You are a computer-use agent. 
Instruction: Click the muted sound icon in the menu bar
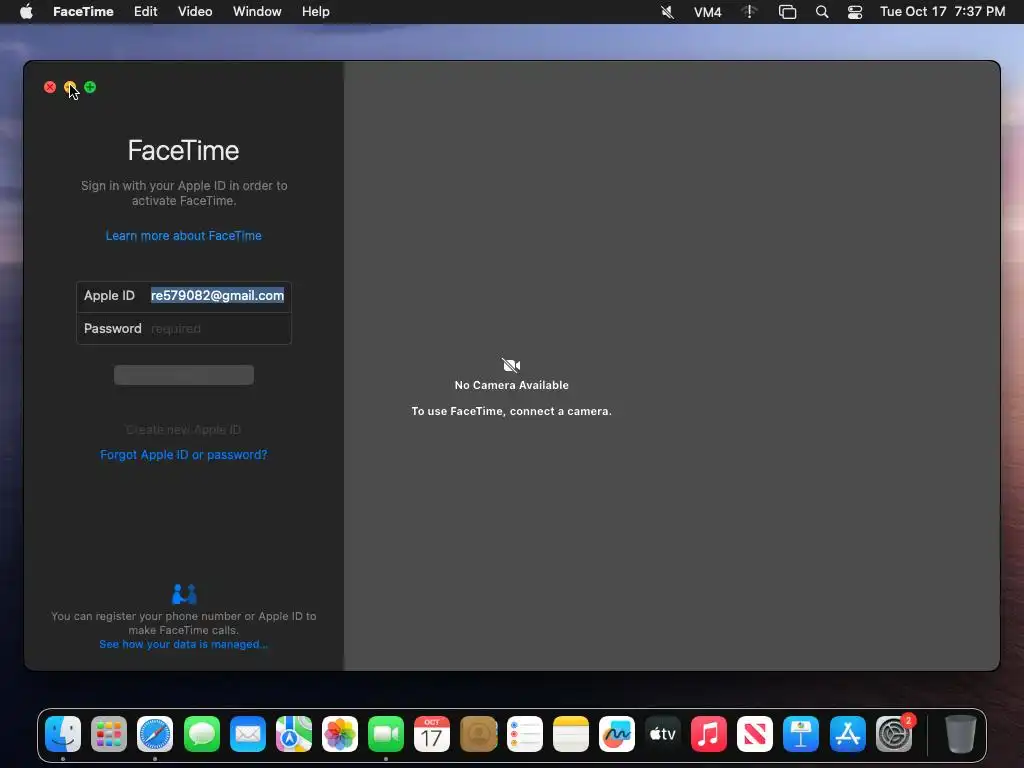click(x=667, y=12)
